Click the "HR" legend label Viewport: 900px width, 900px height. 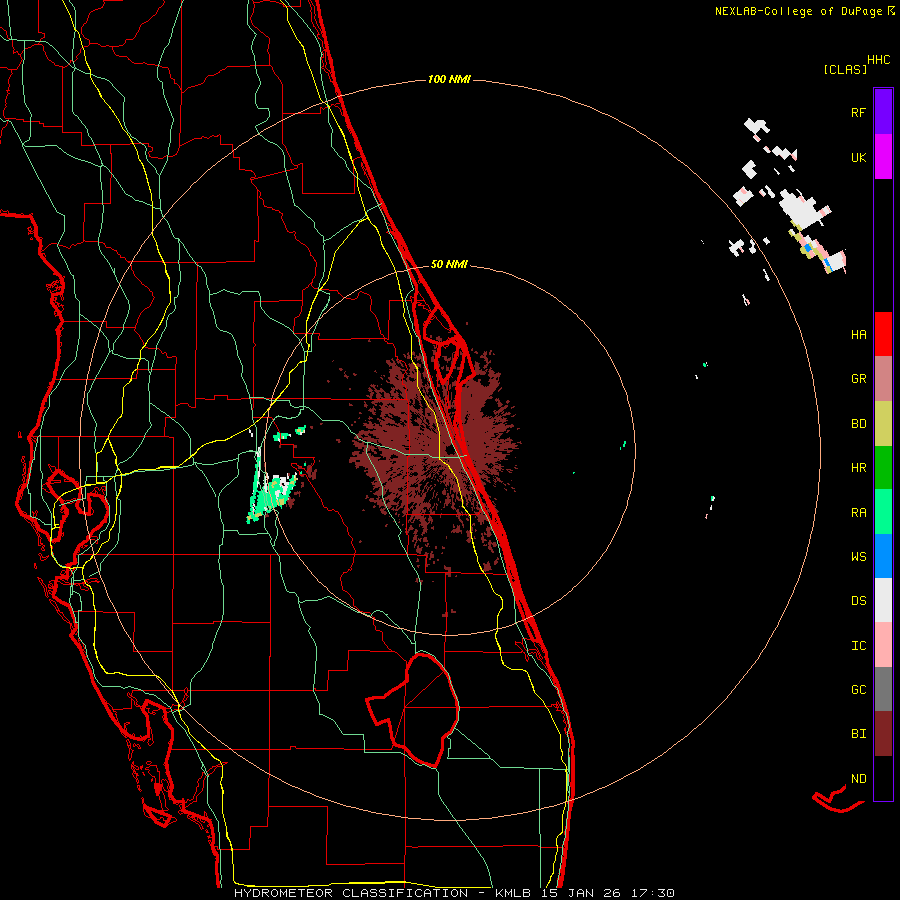coord(858,468)
